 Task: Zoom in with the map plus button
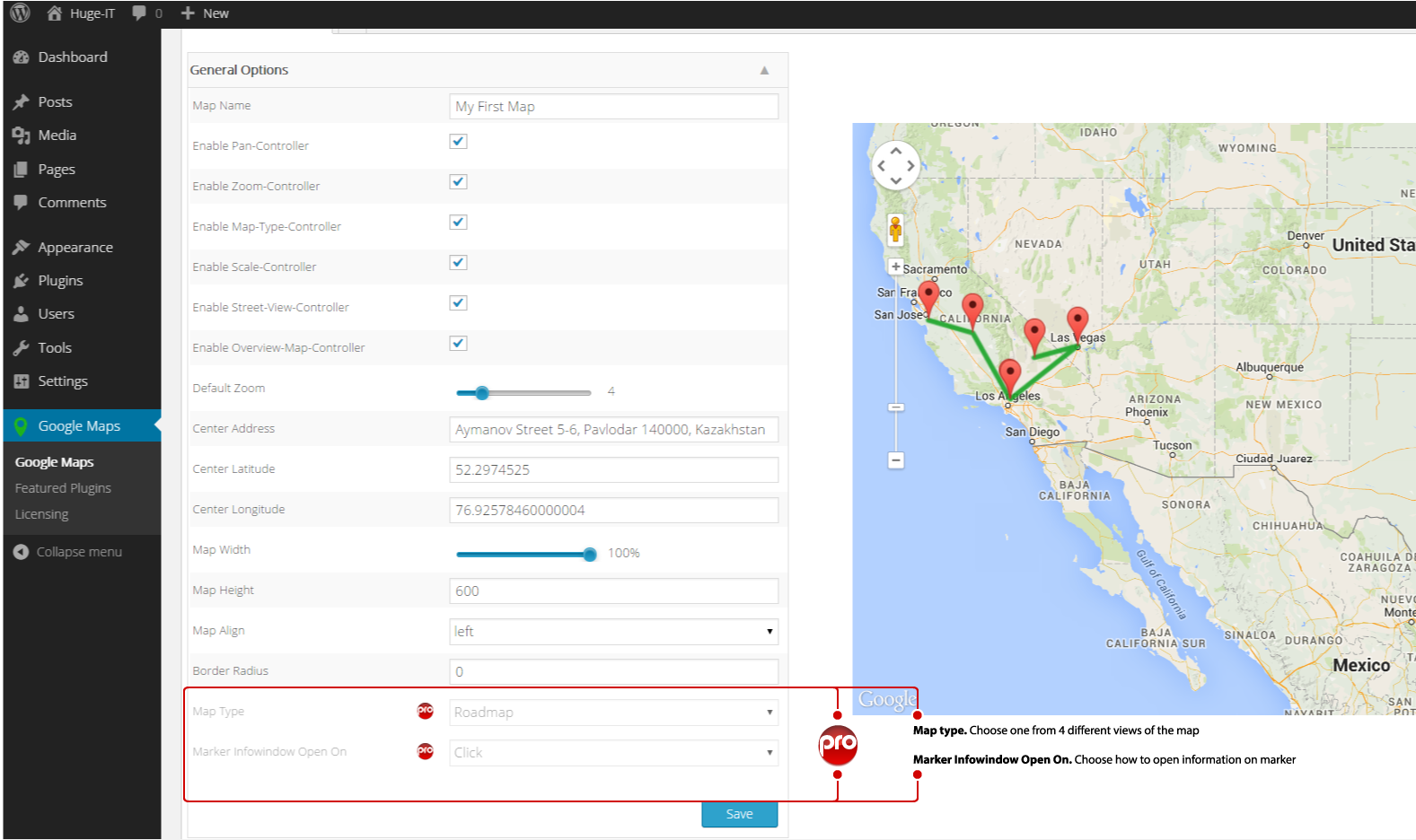tap(895, 267)
